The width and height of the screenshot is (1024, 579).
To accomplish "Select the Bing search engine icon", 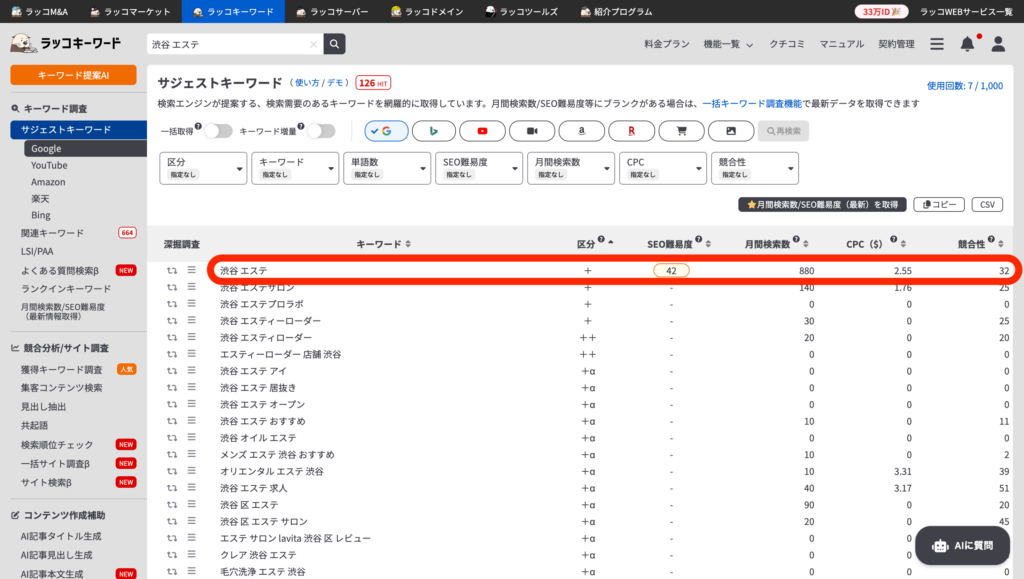I will coord(434,131).
